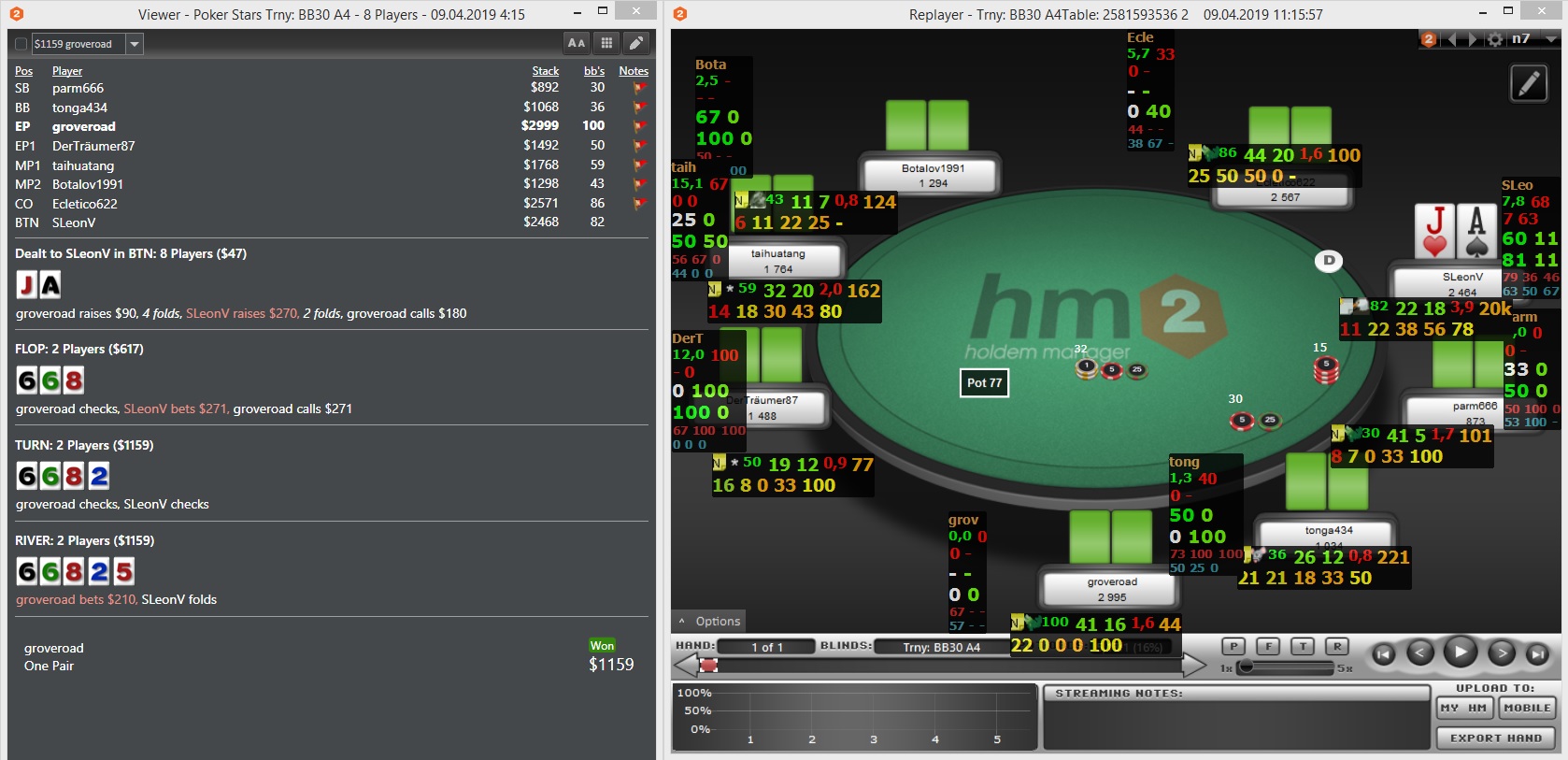
Task: Click the Botalov1991 seat plate on the table
Action: pos(932,176)
